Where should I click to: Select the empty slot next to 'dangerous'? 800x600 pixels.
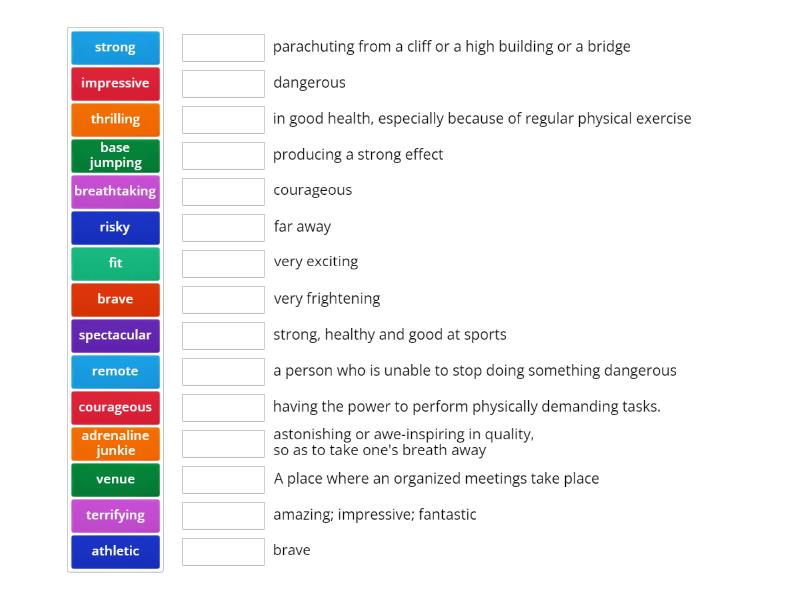pyautogui.click(x=223, y=83)
